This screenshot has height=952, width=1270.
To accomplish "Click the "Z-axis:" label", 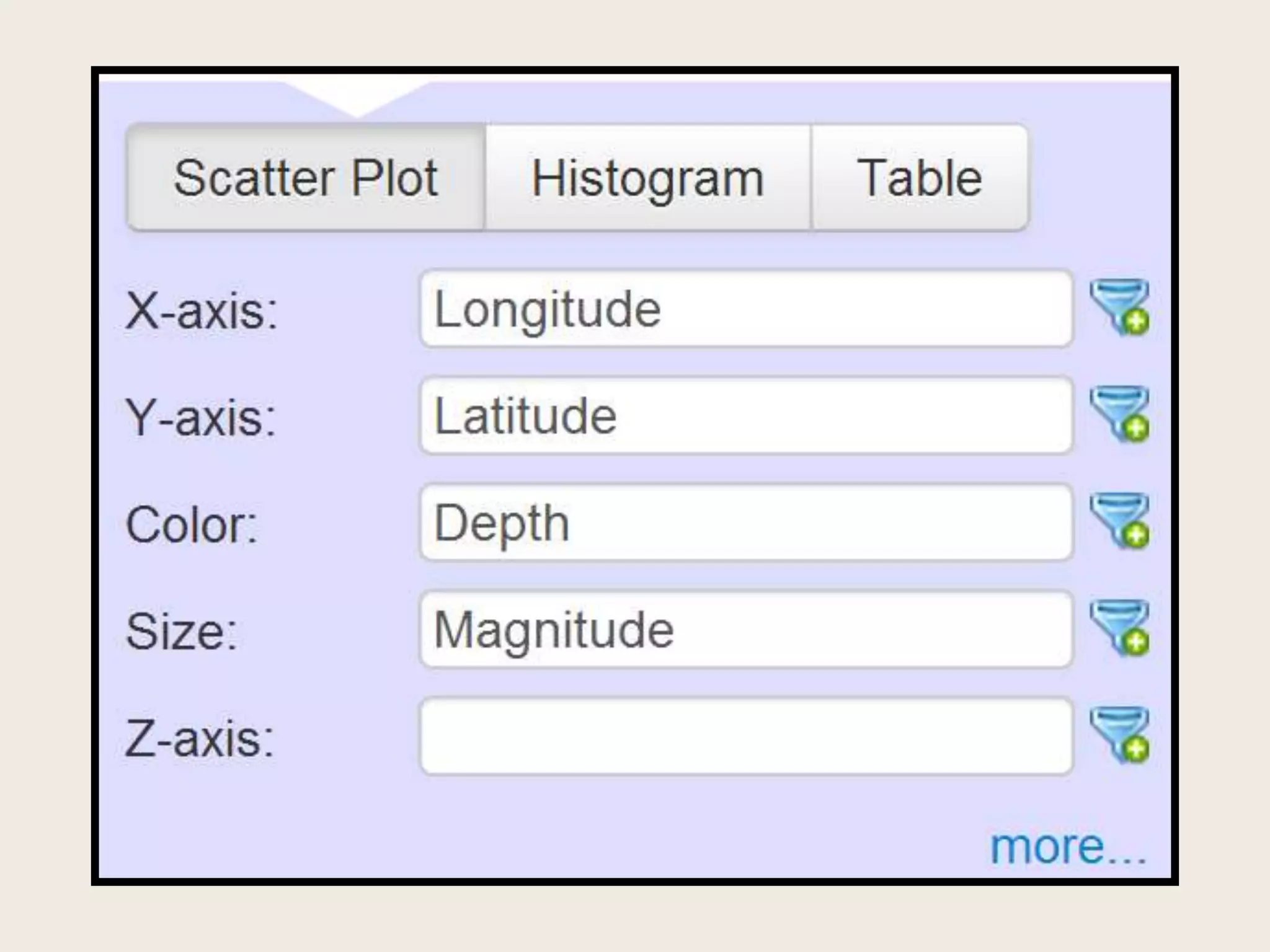I will (x=200, y=739).
